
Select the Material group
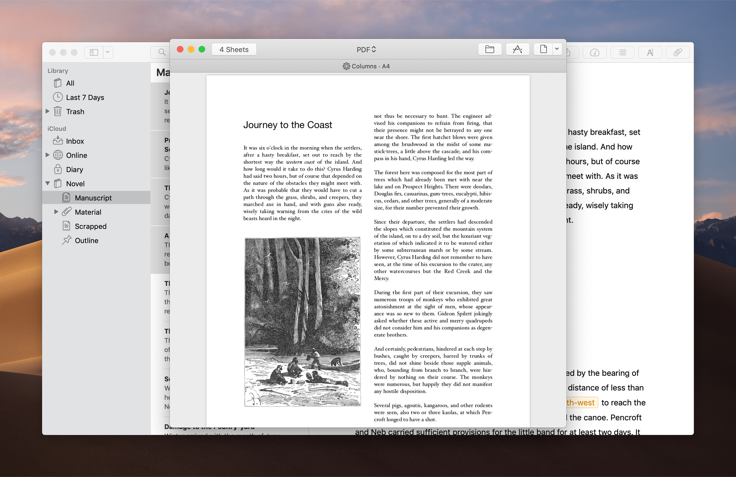coord(96,212)
